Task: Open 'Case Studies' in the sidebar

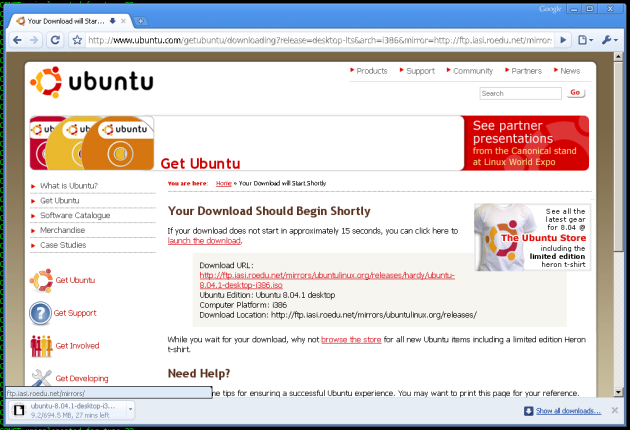Action: (x=63, y=245)
